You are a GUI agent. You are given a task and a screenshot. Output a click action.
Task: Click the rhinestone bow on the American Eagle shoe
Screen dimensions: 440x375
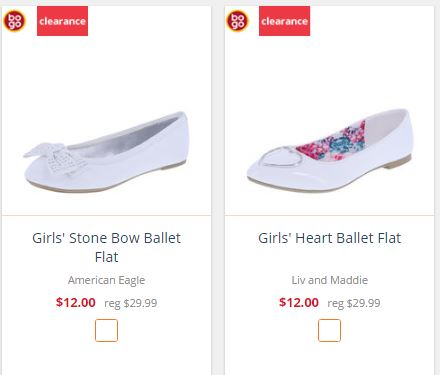click(55, 158)
